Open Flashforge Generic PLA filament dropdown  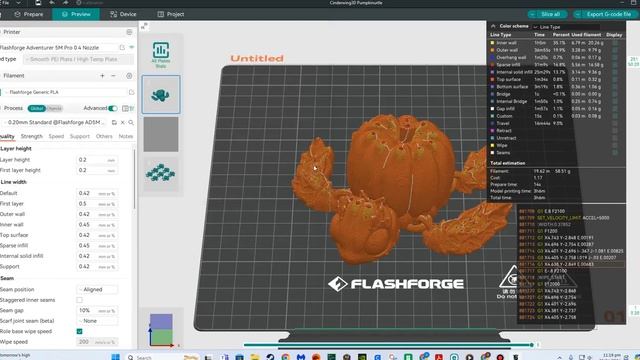(65, 92)
